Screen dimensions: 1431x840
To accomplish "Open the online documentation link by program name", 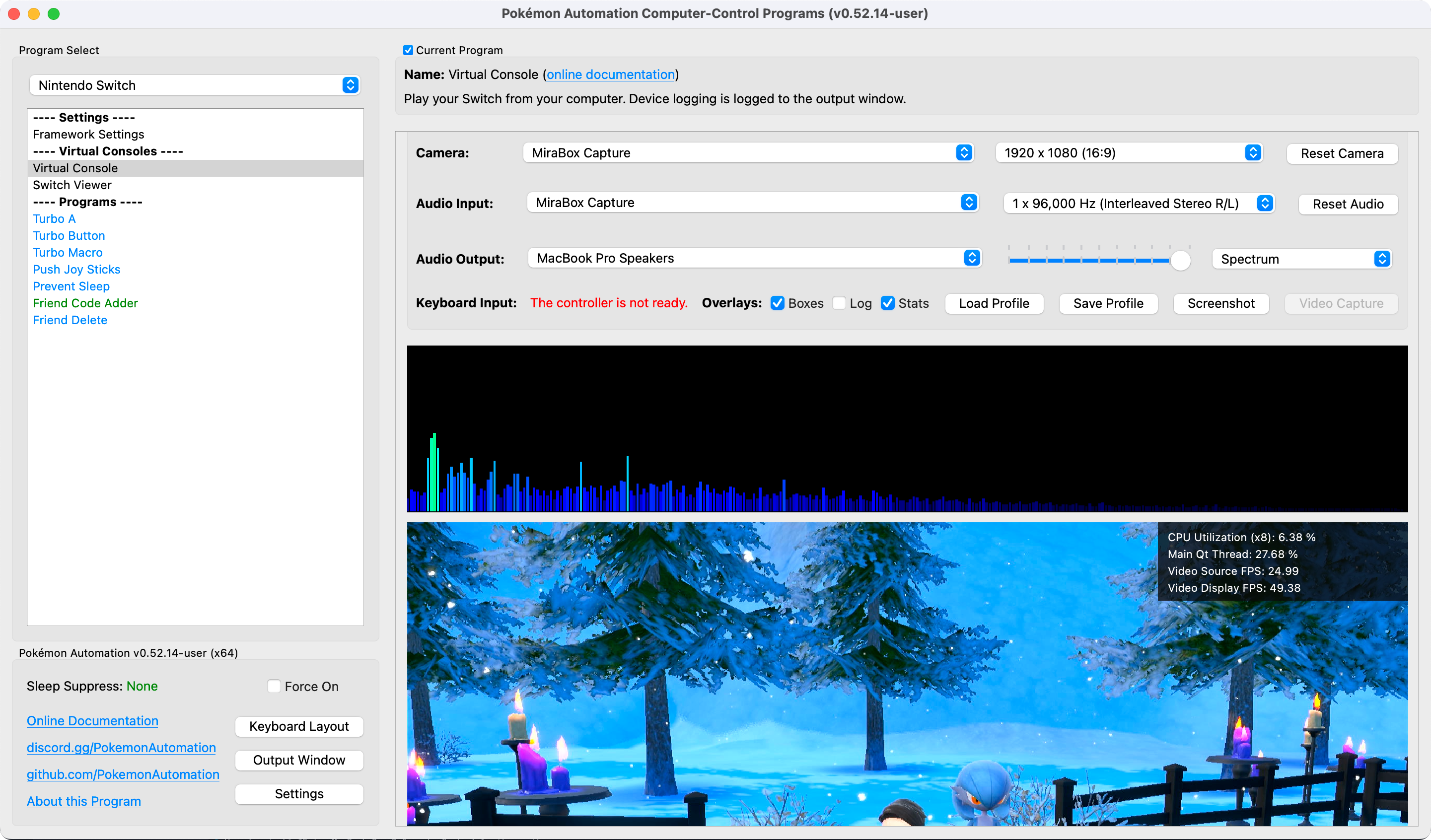I will click(x=610, y=74).
